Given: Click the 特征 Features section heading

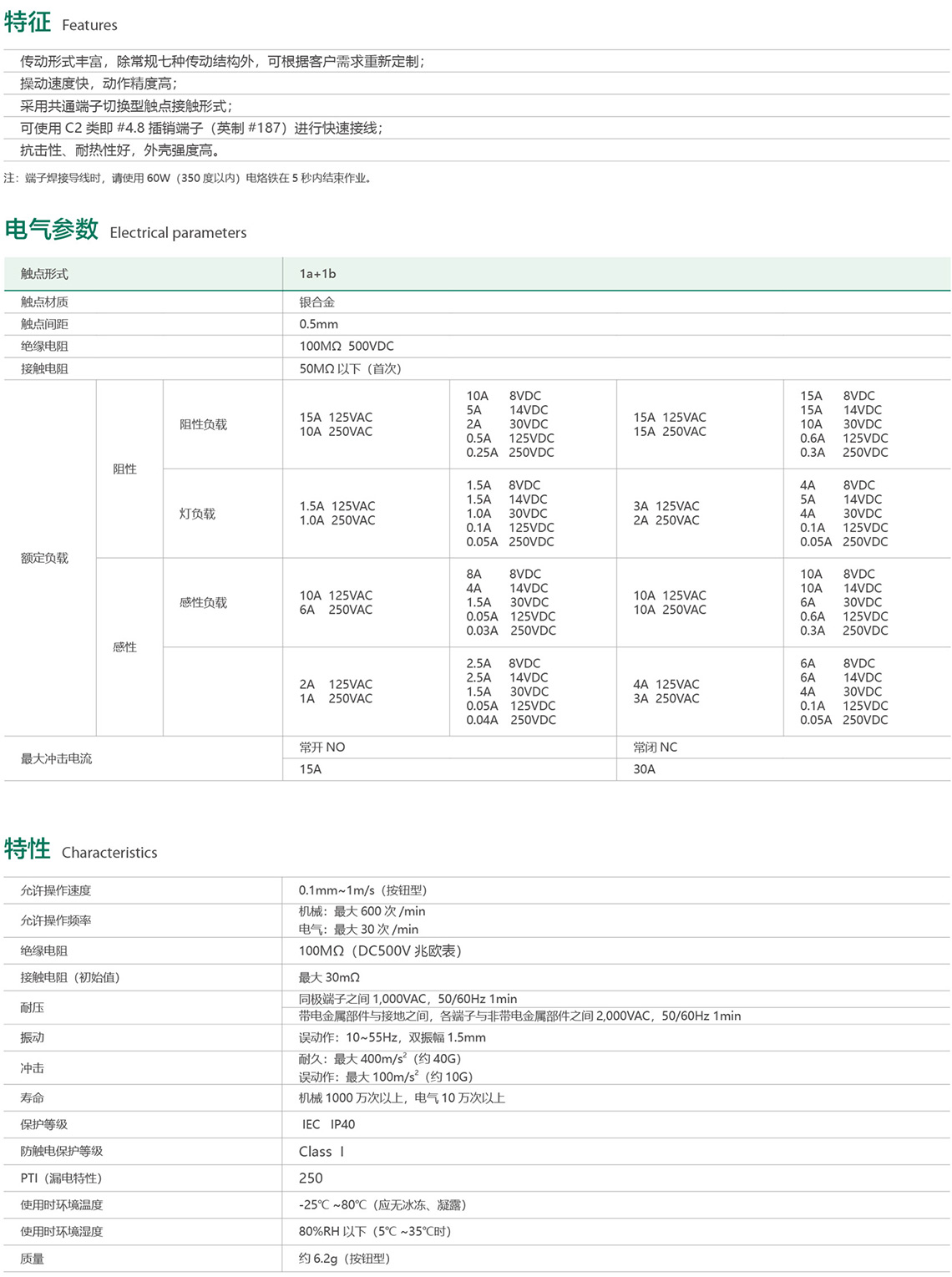Looking at the screenshot, I should click(61, 23).
